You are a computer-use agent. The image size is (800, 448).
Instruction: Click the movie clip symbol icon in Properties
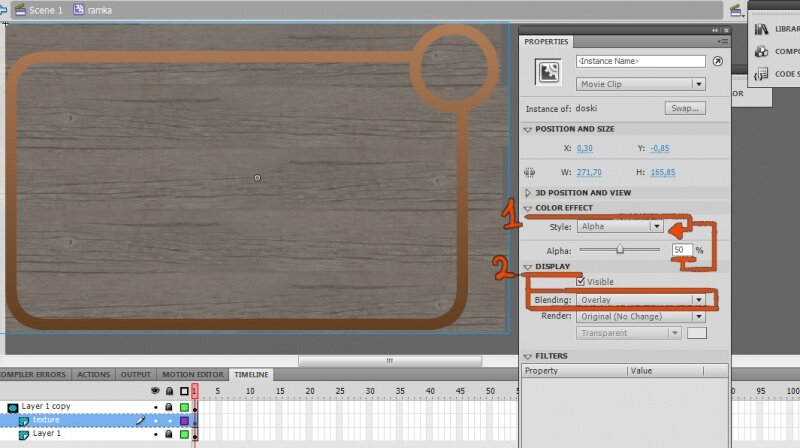click(x=547, y=72)
